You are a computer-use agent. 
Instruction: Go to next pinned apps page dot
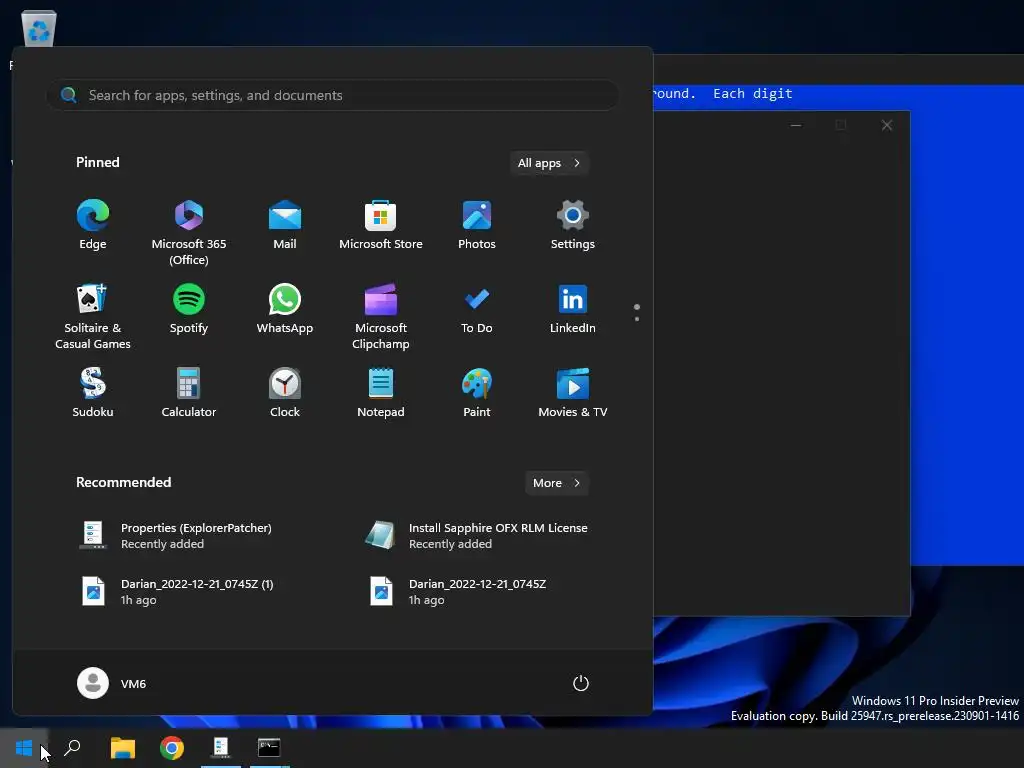[637, 319]
